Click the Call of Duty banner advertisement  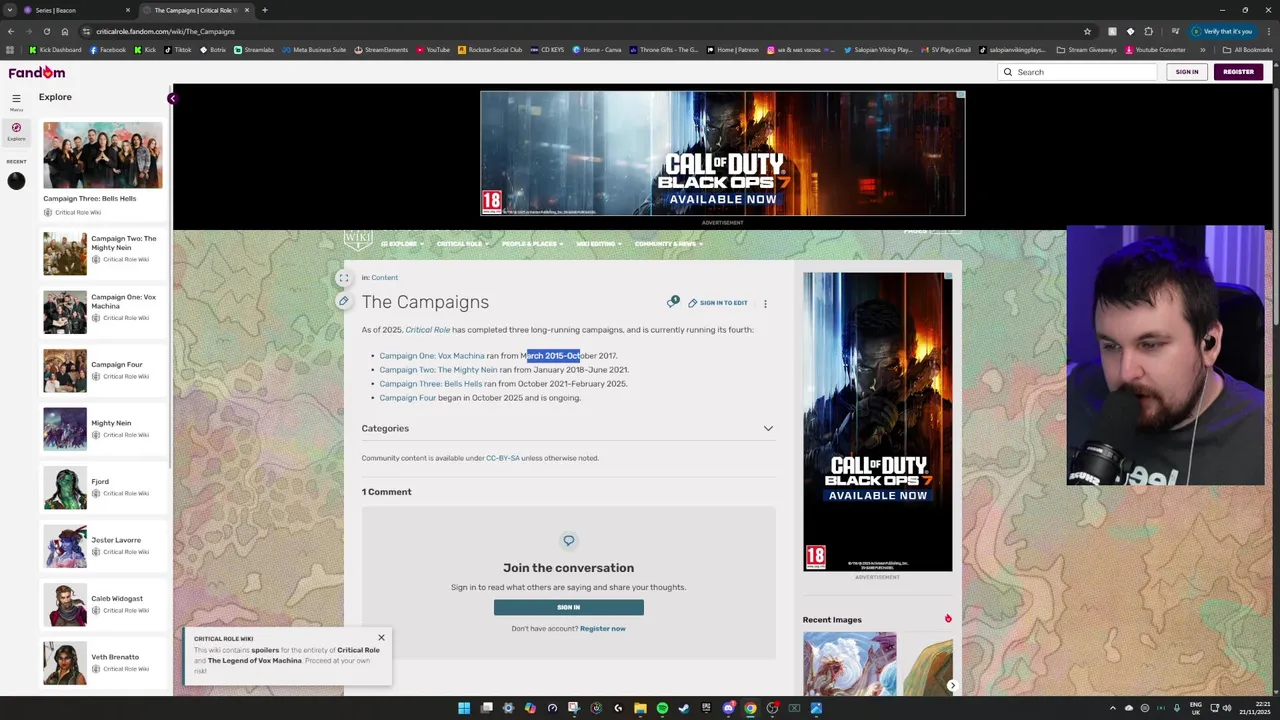[x=722, y=153]
